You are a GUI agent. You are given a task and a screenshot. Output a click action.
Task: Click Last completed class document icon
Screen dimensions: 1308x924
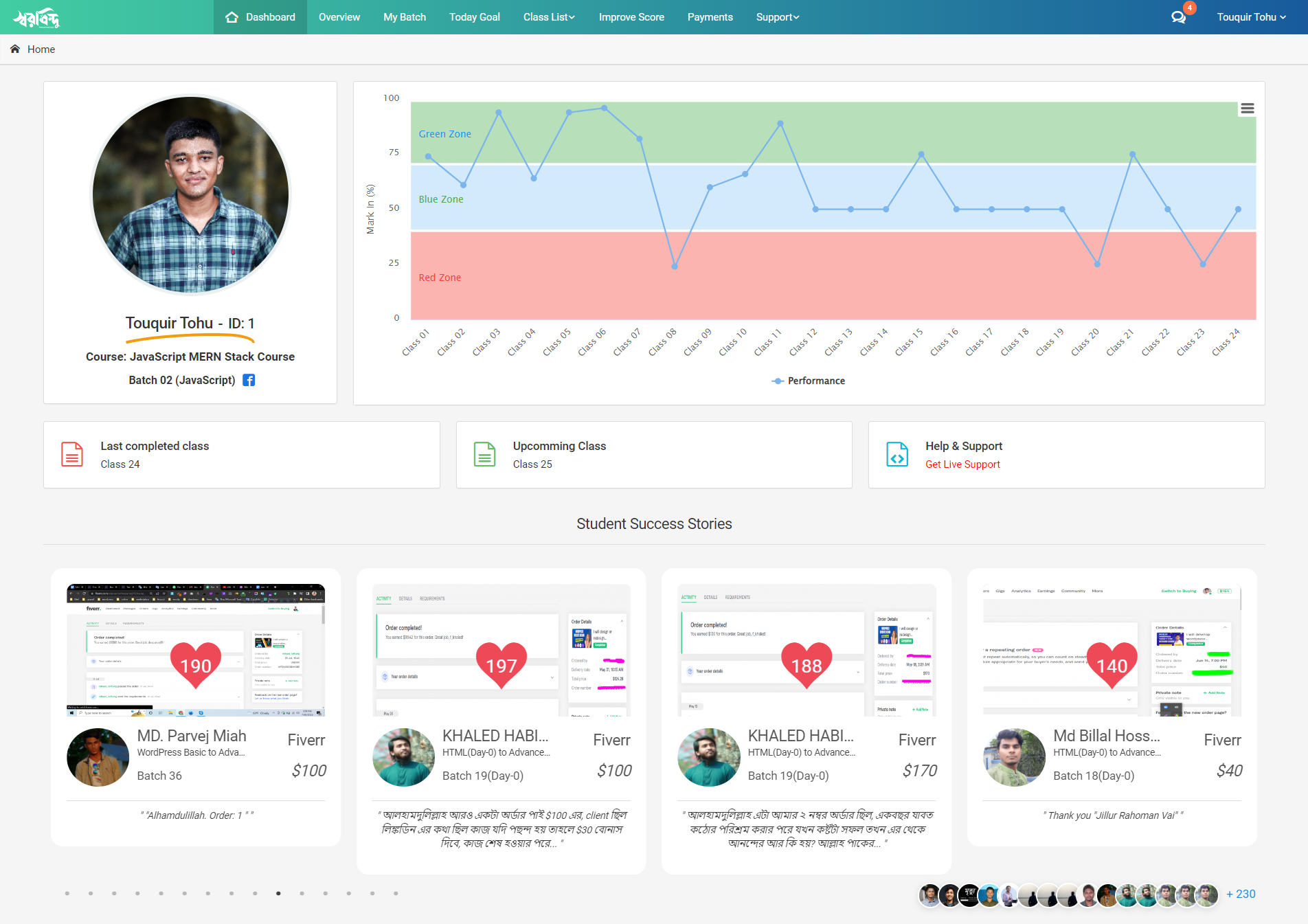[72, 454]
